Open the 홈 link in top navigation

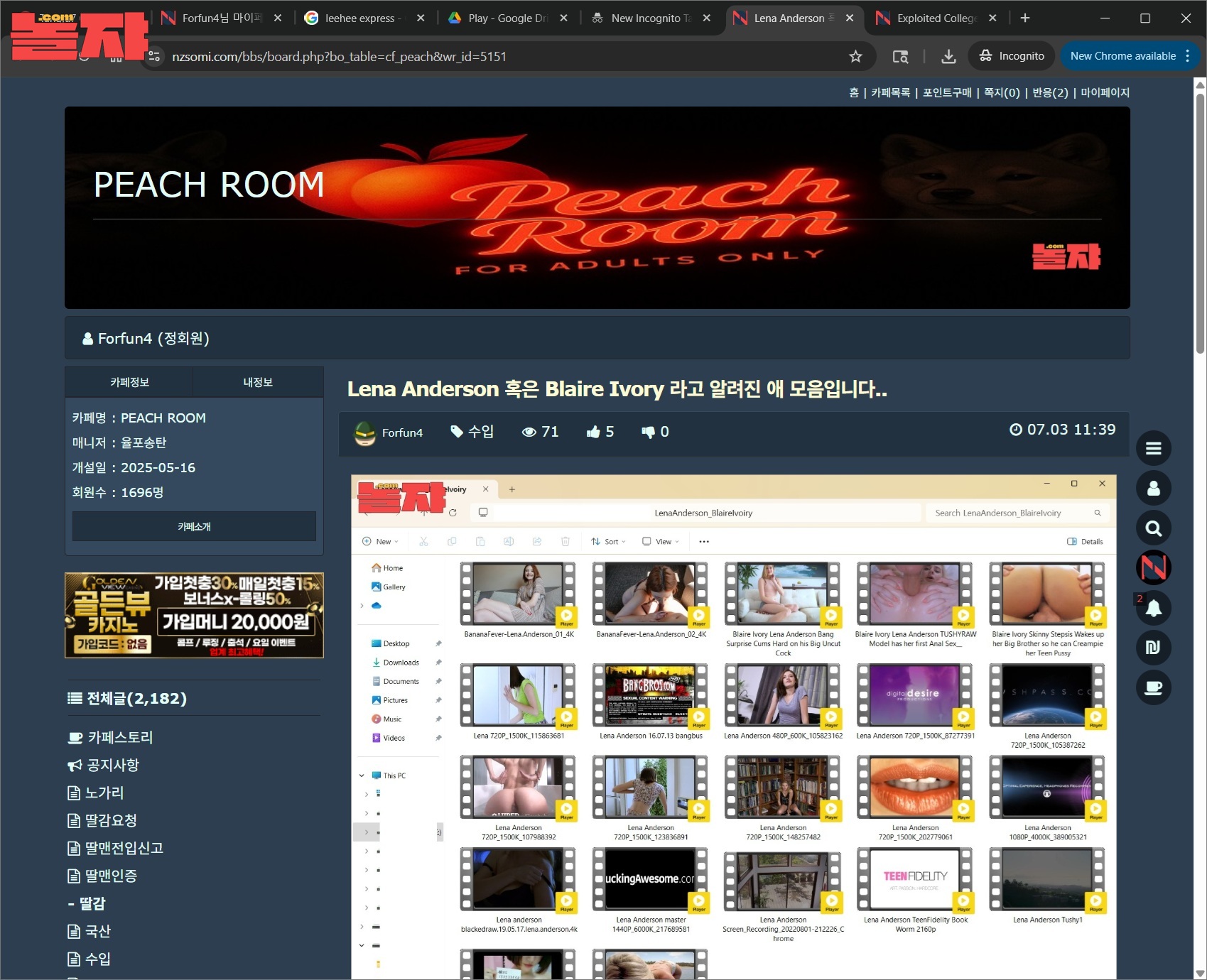point(854,92)
